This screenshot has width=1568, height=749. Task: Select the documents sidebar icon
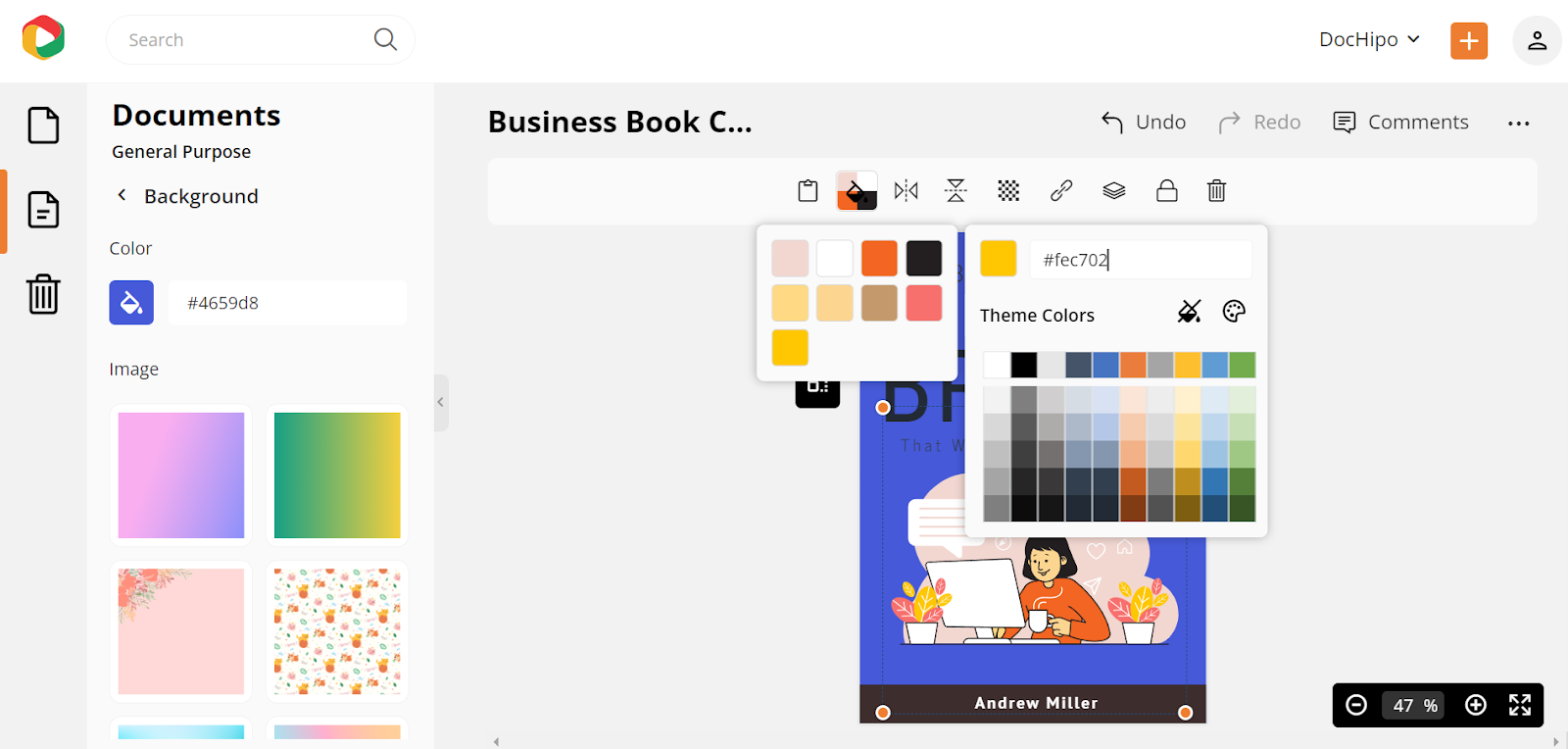tap(43, 210)
